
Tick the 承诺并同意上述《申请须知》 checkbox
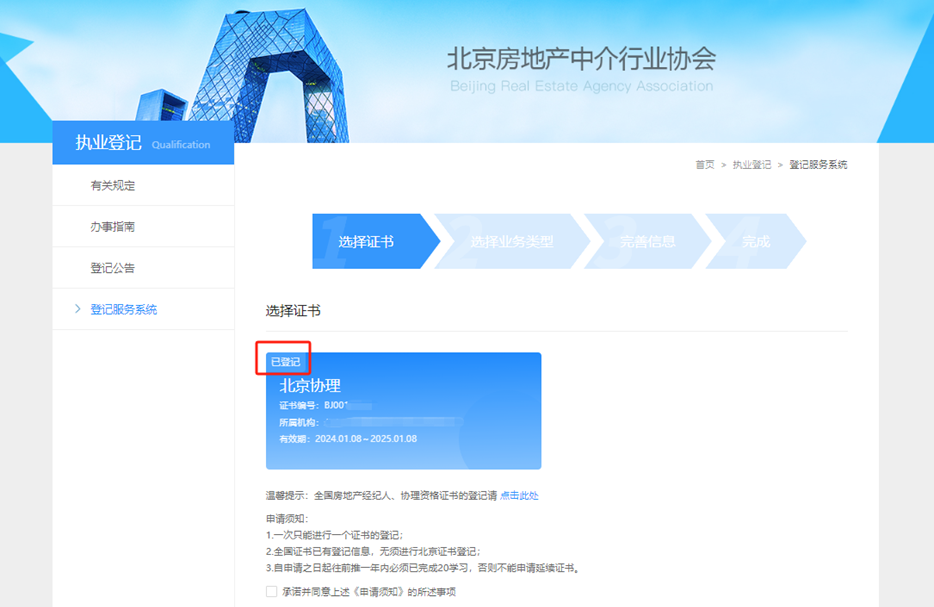coord(272,592)
